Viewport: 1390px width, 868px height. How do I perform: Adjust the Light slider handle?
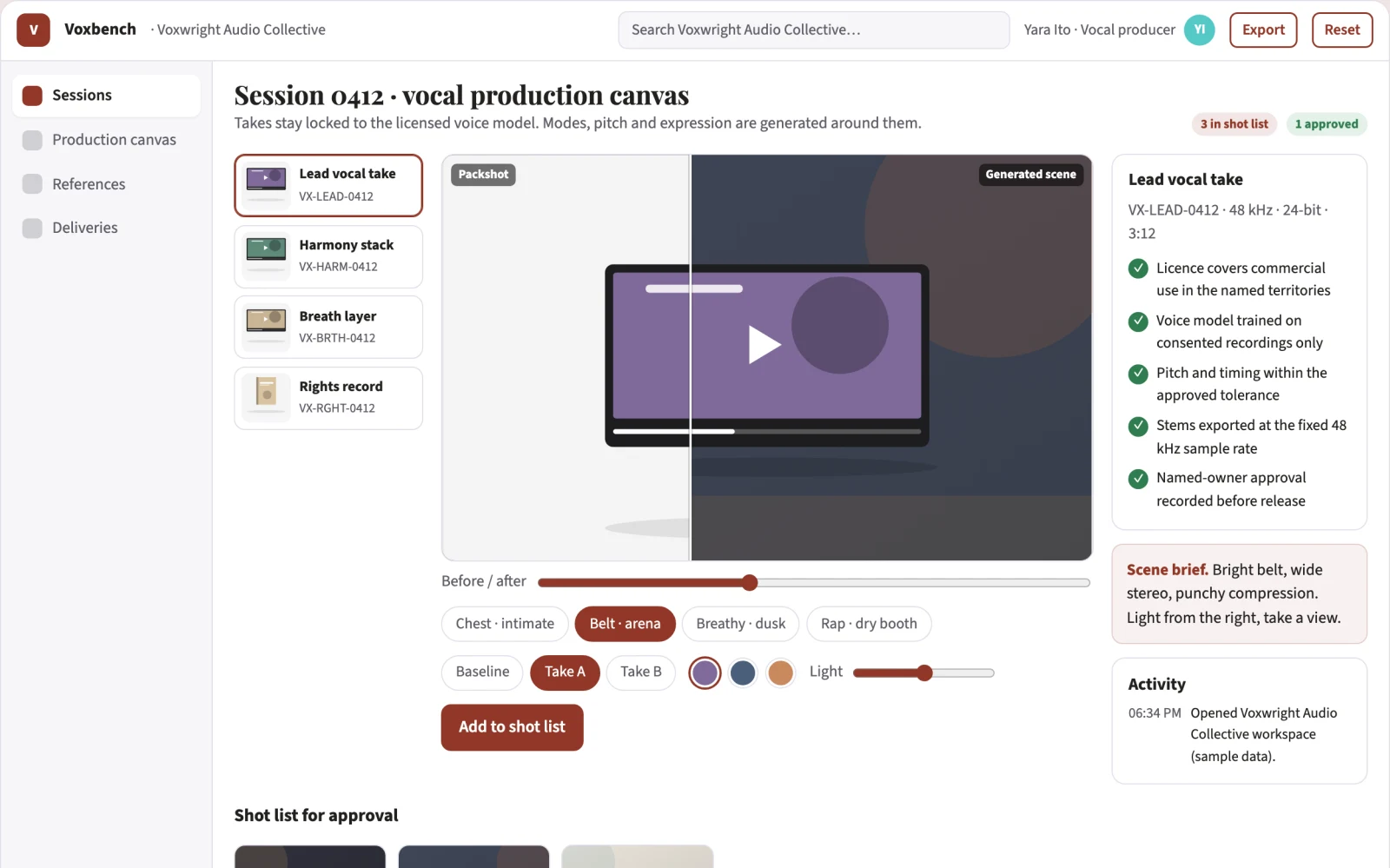click(925, 673)
